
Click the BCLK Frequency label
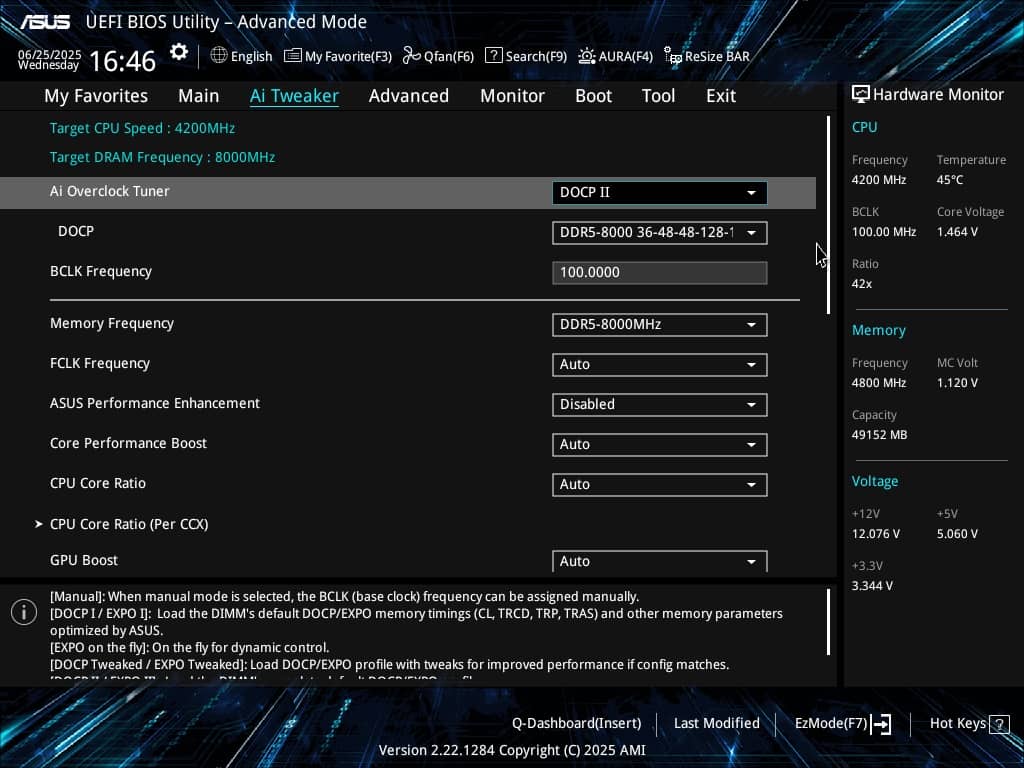tap(101, 271)
